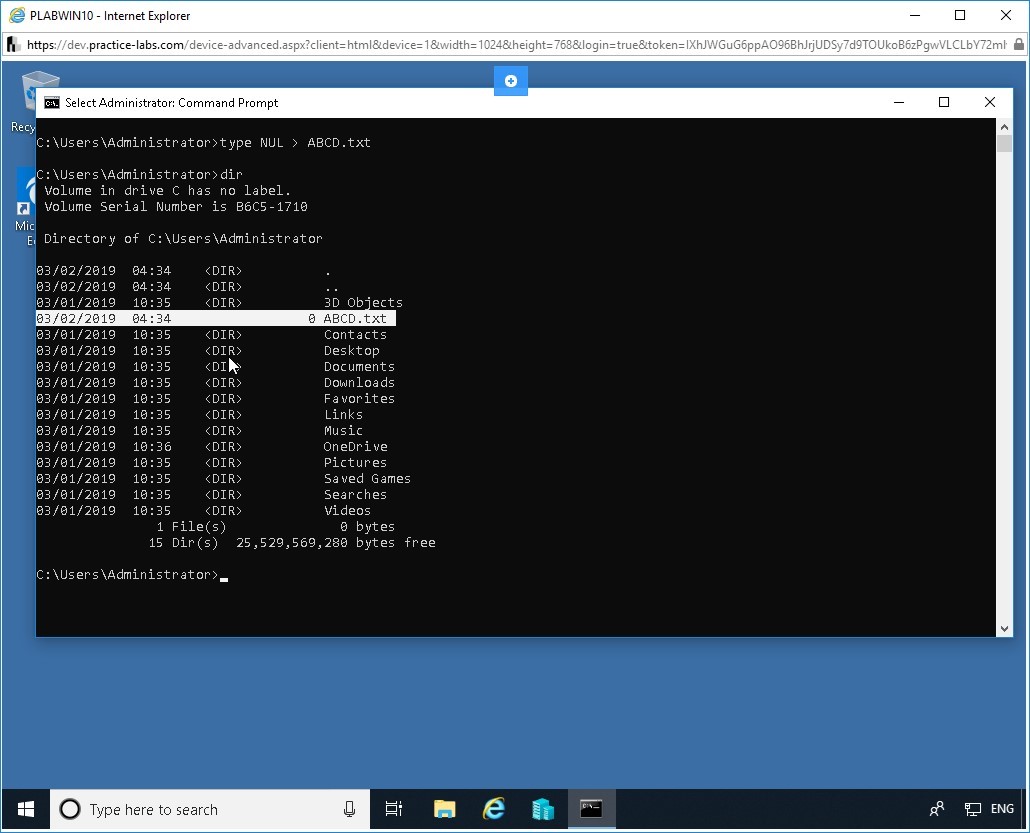Image resolution: width=1030 pixels, height=833 pixels.
Task: Click the current prompt line at bottom
Action: [x=132, y=575]
